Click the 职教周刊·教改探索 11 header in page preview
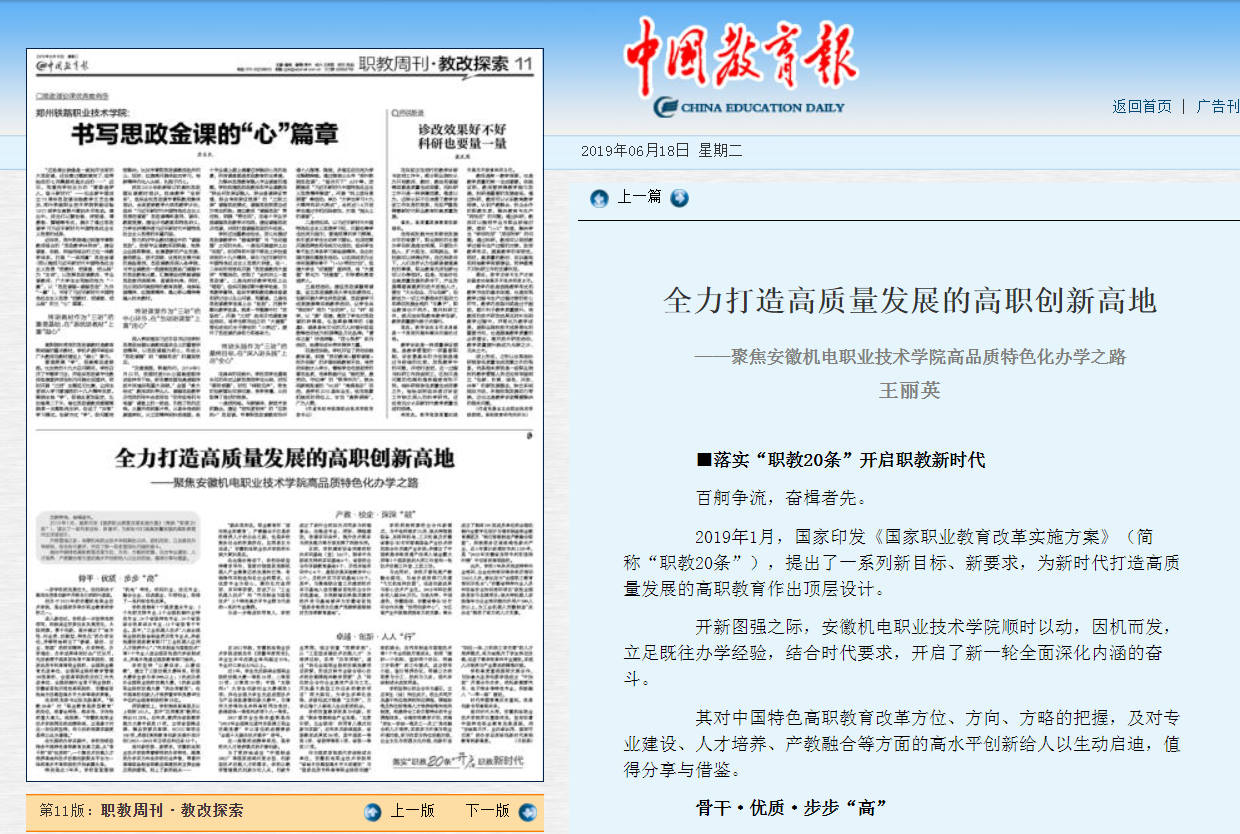1240x834 pixels. coord(446,65)
